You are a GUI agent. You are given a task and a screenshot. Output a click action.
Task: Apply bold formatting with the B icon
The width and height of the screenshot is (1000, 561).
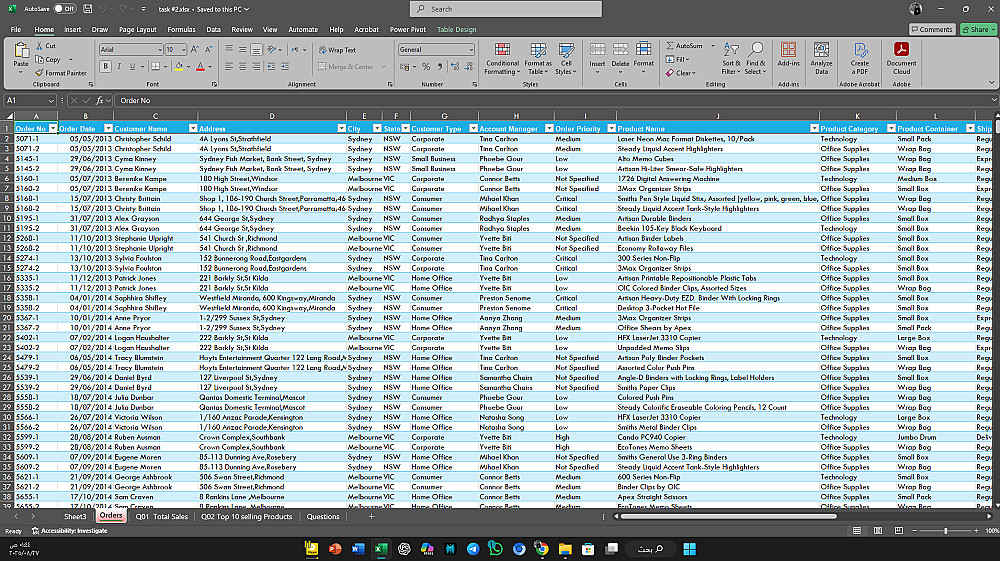coord(105,67)
